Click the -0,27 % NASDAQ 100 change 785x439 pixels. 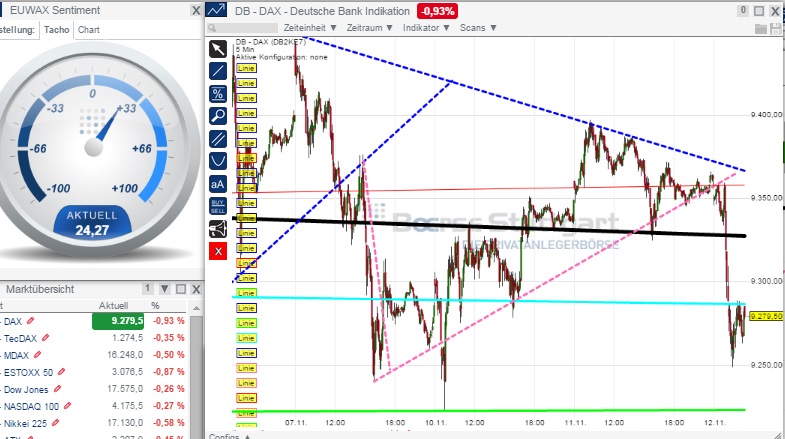tap(169, 406)
